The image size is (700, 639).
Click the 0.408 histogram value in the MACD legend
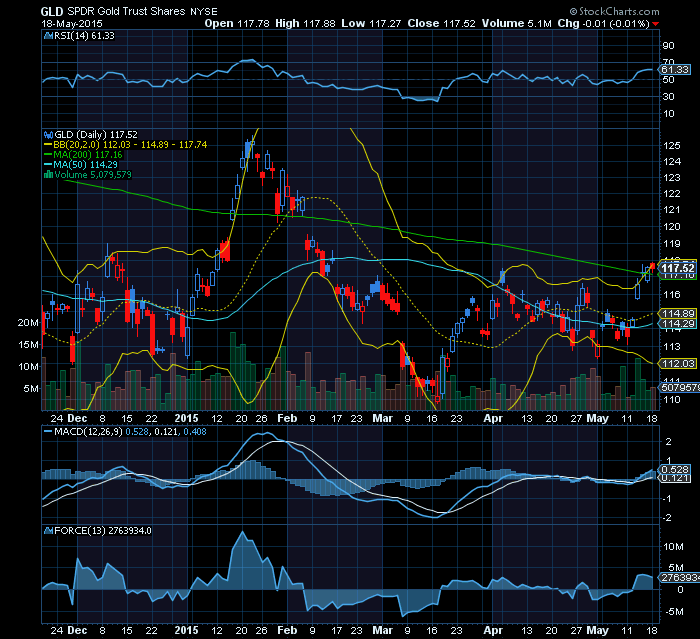[x=195, y=432]
